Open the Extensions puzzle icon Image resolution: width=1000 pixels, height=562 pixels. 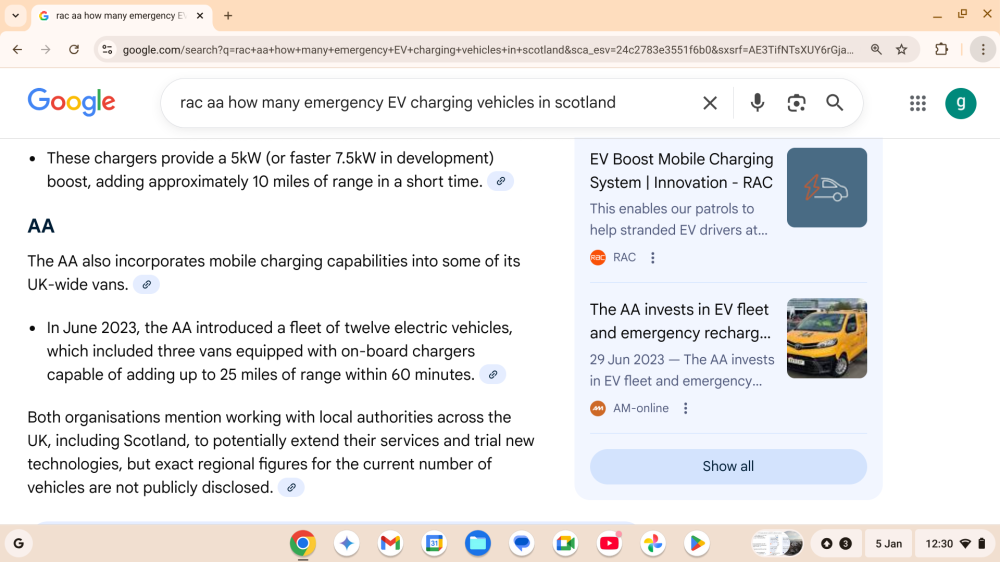point(941,49)
